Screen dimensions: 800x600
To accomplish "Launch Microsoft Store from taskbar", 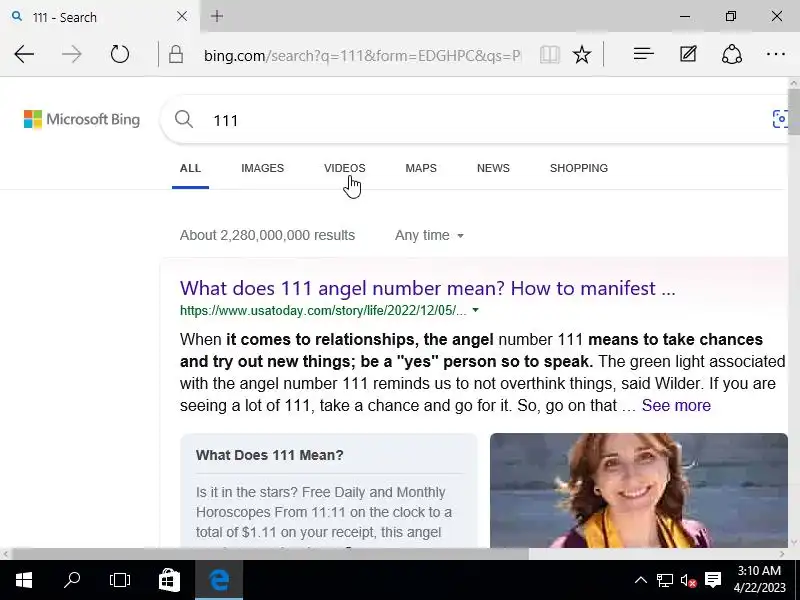I will coord(169,580).
